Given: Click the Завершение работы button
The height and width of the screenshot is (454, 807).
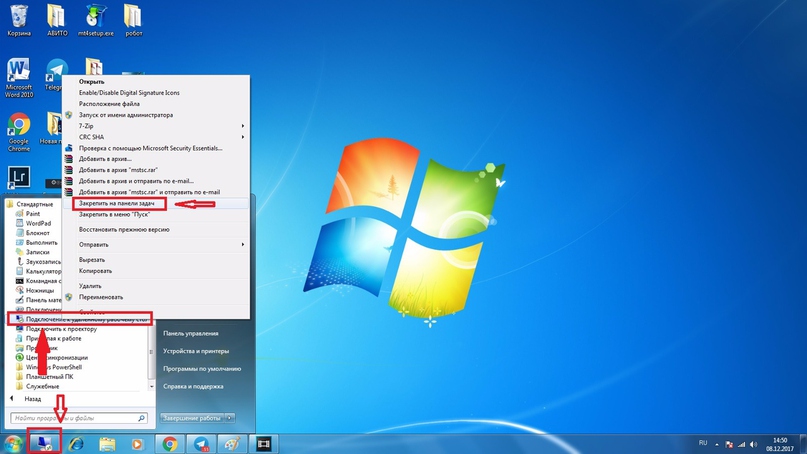Looking at the screenshot, I should (x=192, y=418).
